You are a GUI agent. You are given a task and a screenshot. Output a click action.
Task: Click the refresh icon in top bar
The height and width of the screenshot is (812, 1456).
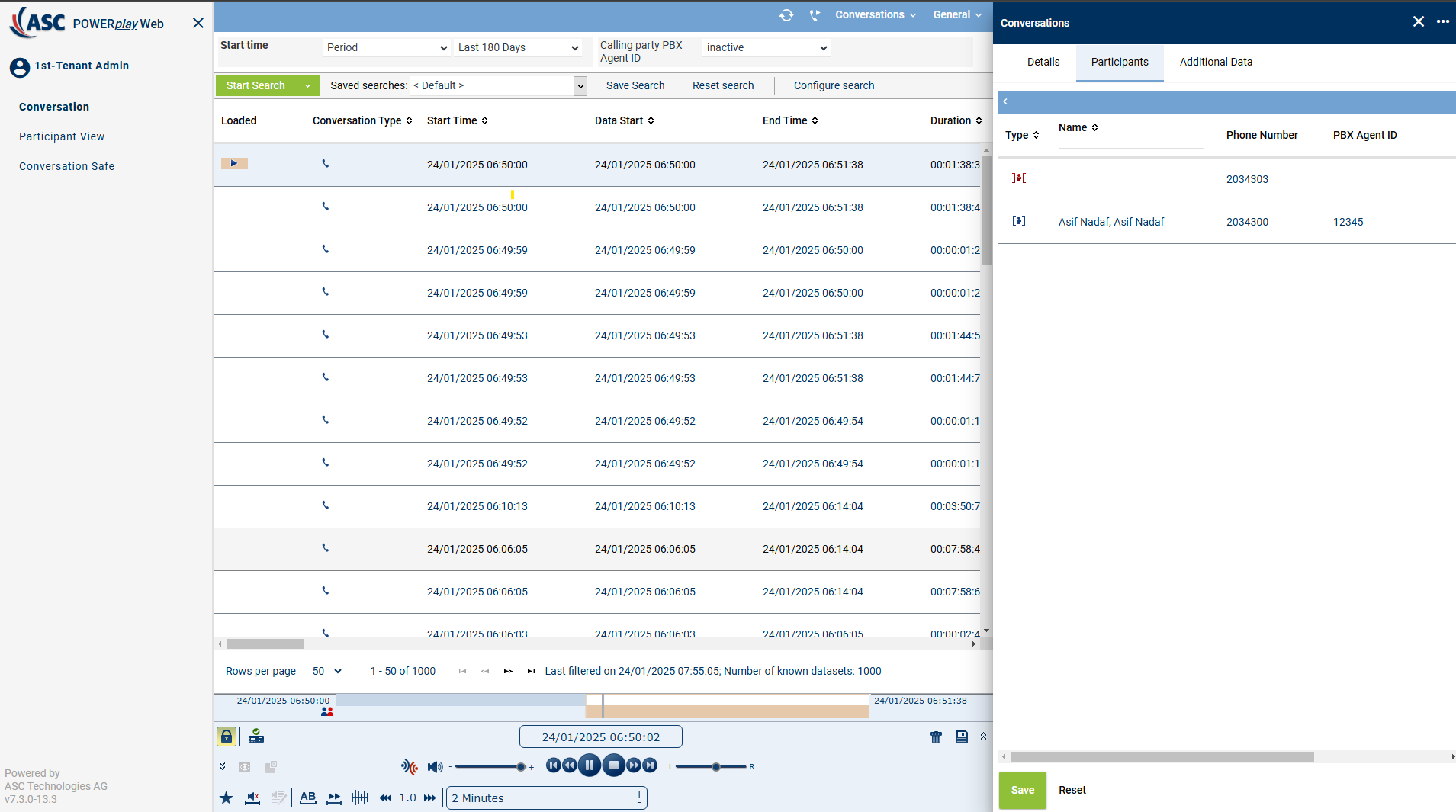pos(786,14)
